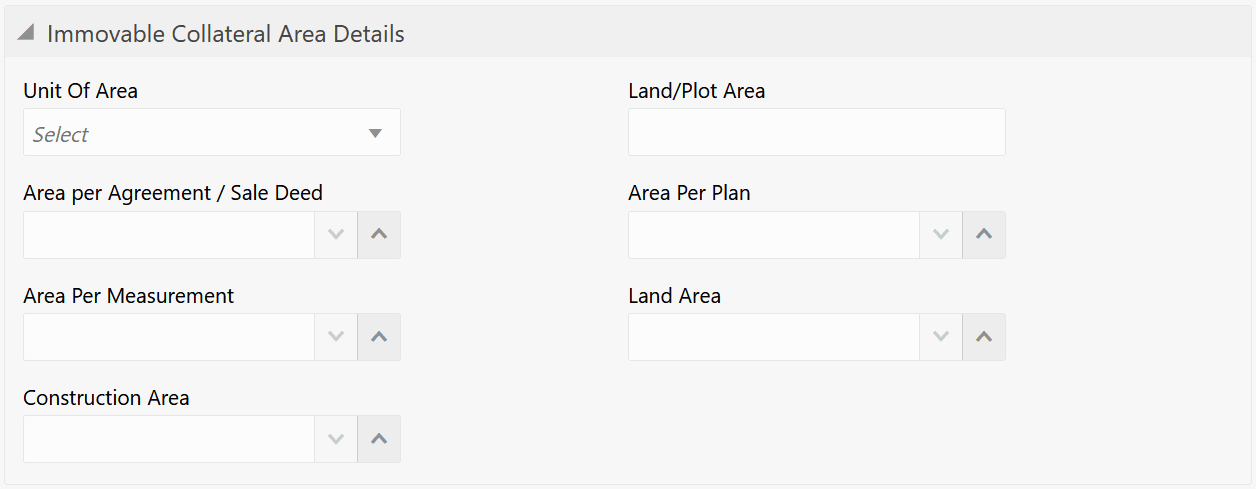Click the Select placeholder in Unit Of Area
The image size is (1256, 489).
[61, 134]
